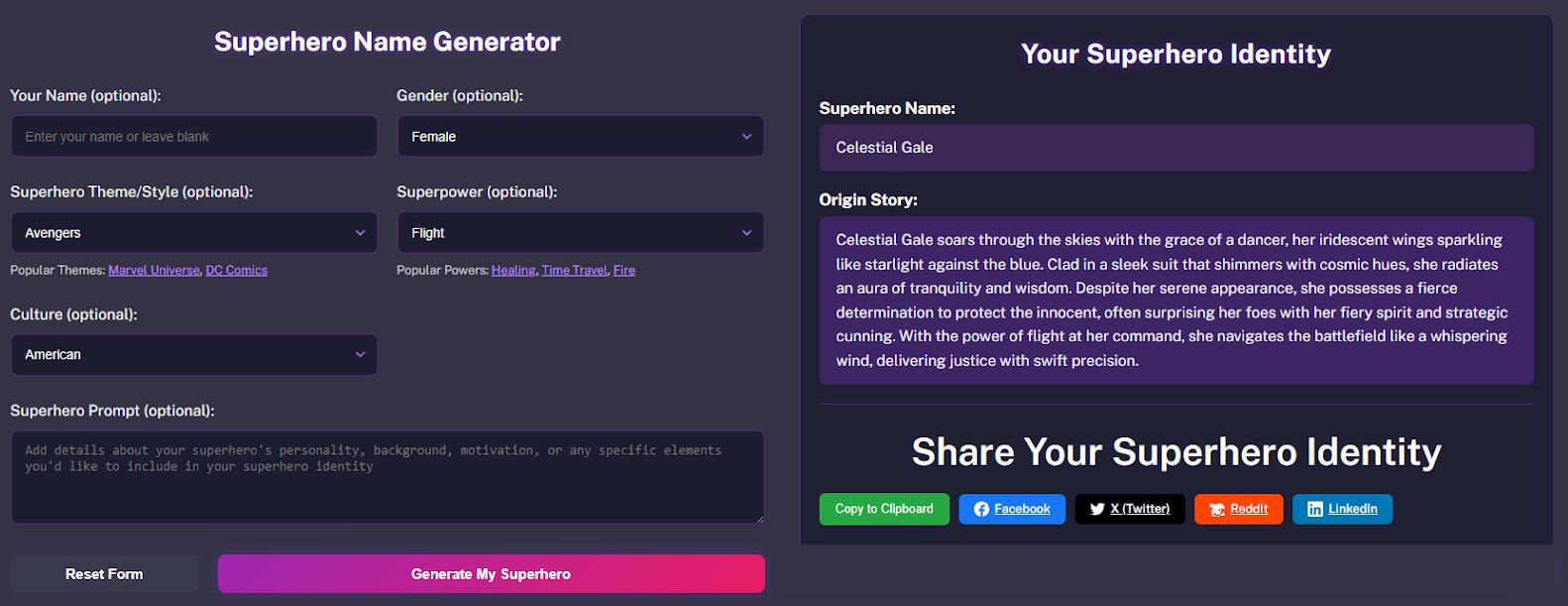Choose the Healing popular power link
The image size is (1568, 606).
513,270
